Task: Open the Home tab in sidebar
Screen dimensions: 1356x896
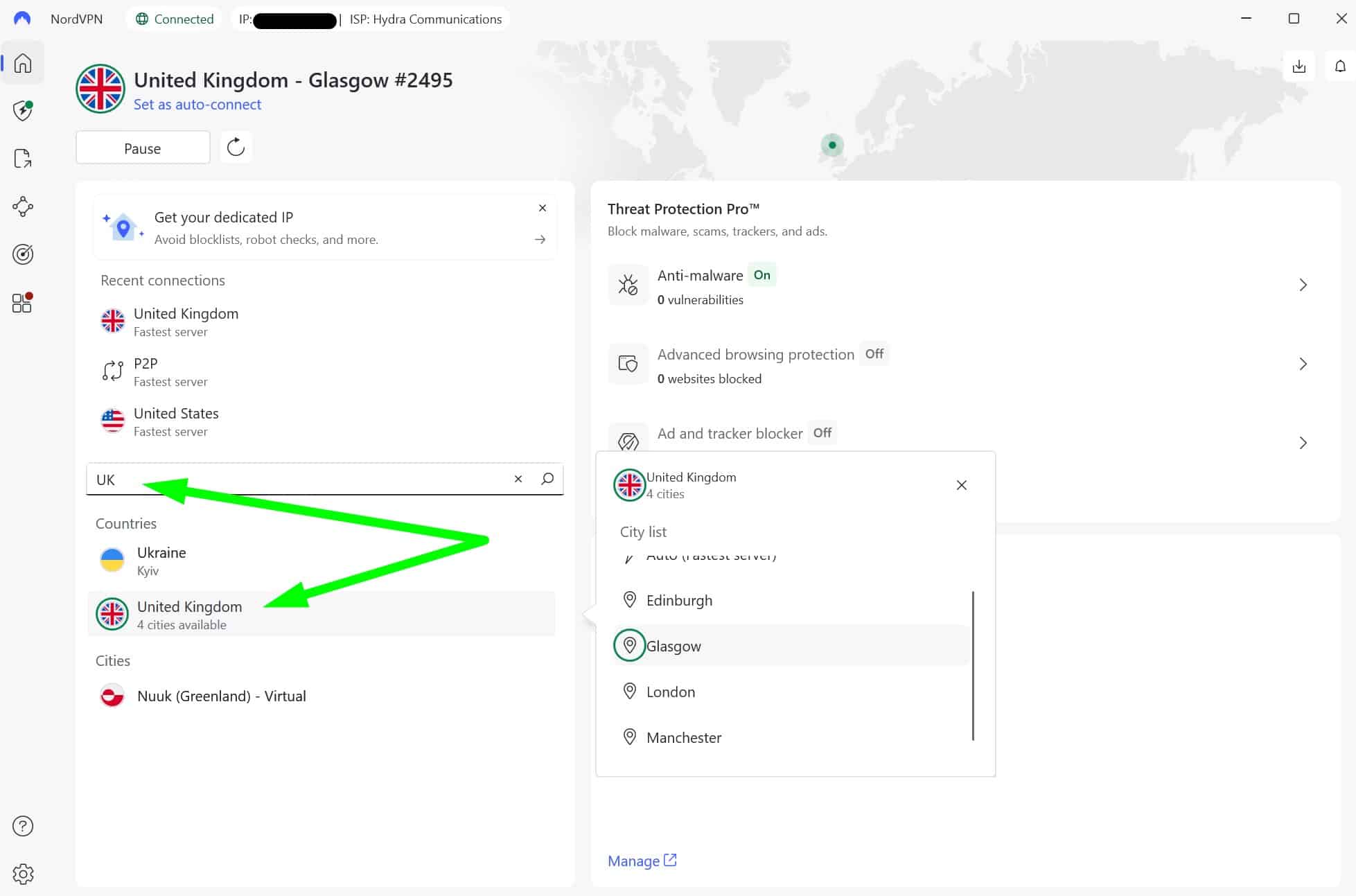Action: [23, 63]
